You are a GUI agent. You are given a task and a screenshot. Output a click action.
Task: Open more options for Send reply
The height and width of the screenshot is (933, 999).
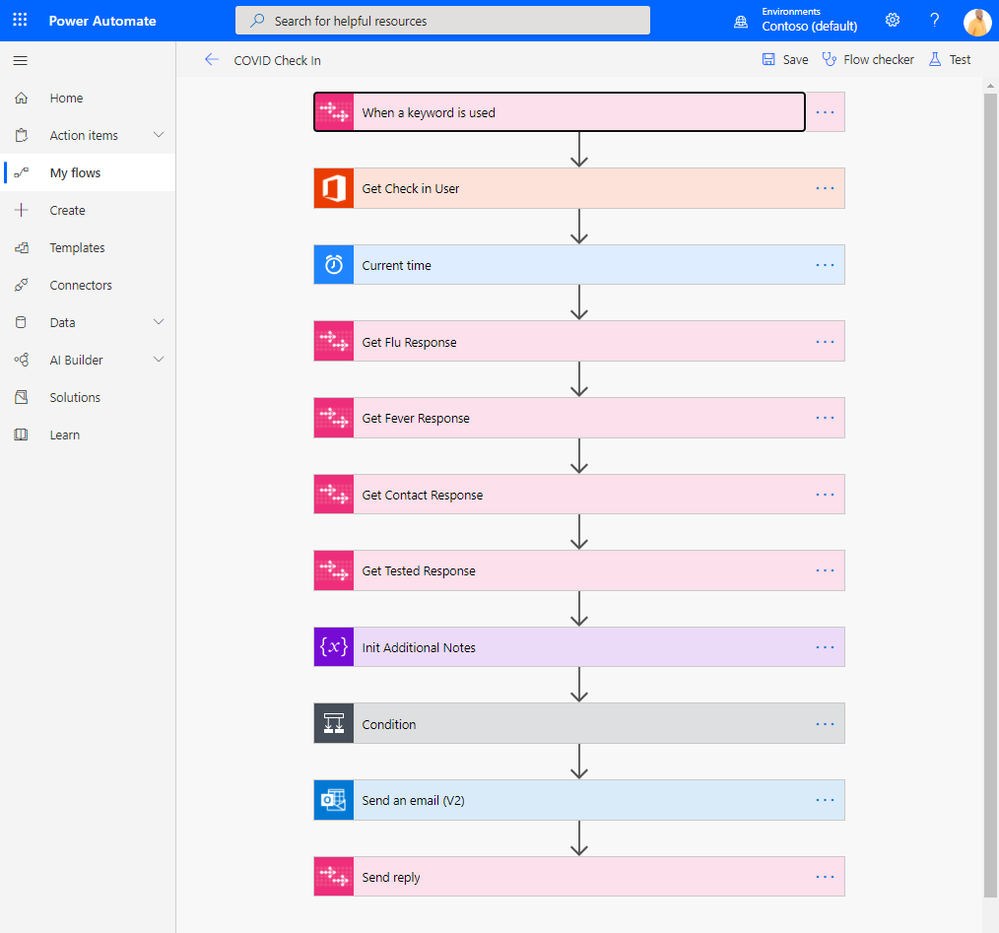[825, 877]
